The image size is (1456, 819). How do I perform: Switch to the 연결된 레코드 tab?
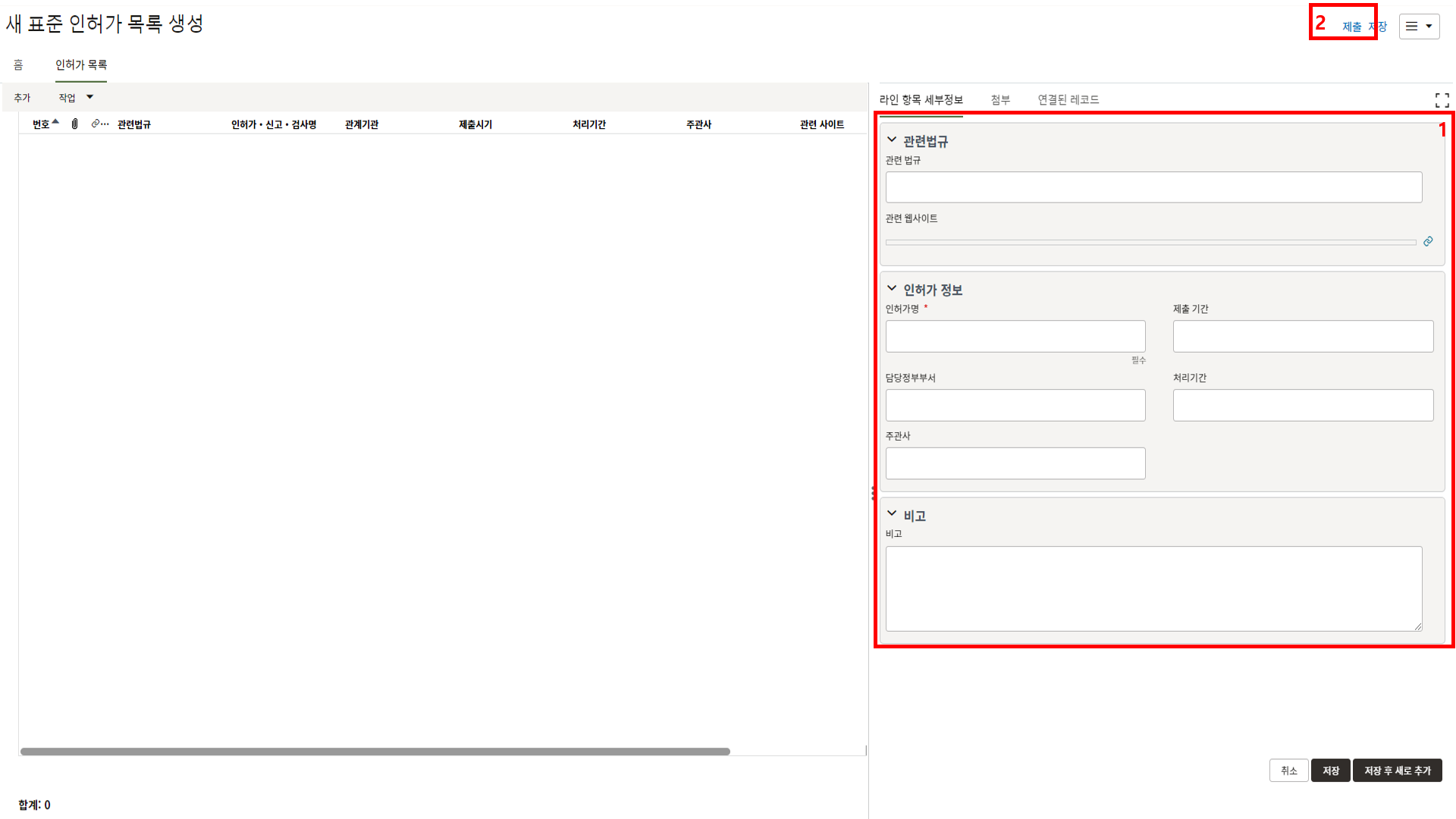[x=1068, y=100]
